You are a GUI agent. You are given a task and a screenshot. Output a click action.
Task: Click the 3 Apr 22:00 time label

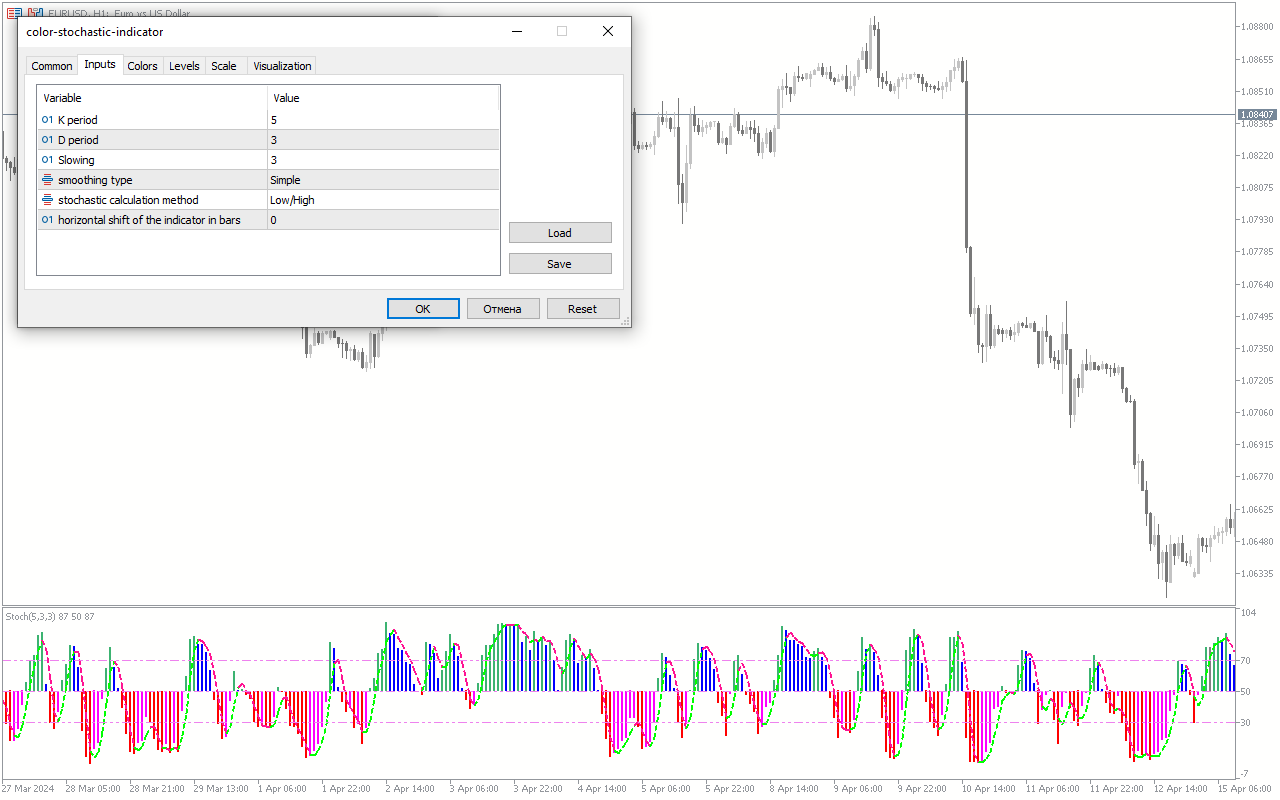click(537, 789)
